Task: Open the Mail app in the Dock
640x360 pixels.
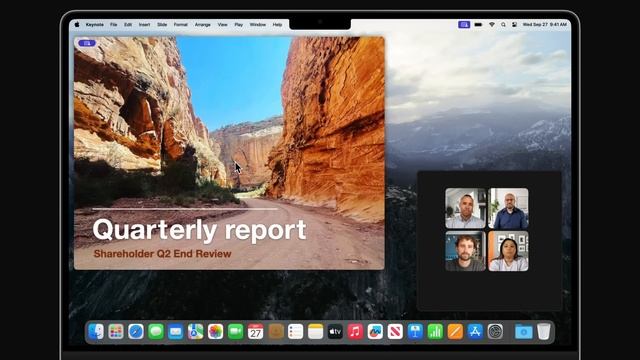Action: [176, 332]
